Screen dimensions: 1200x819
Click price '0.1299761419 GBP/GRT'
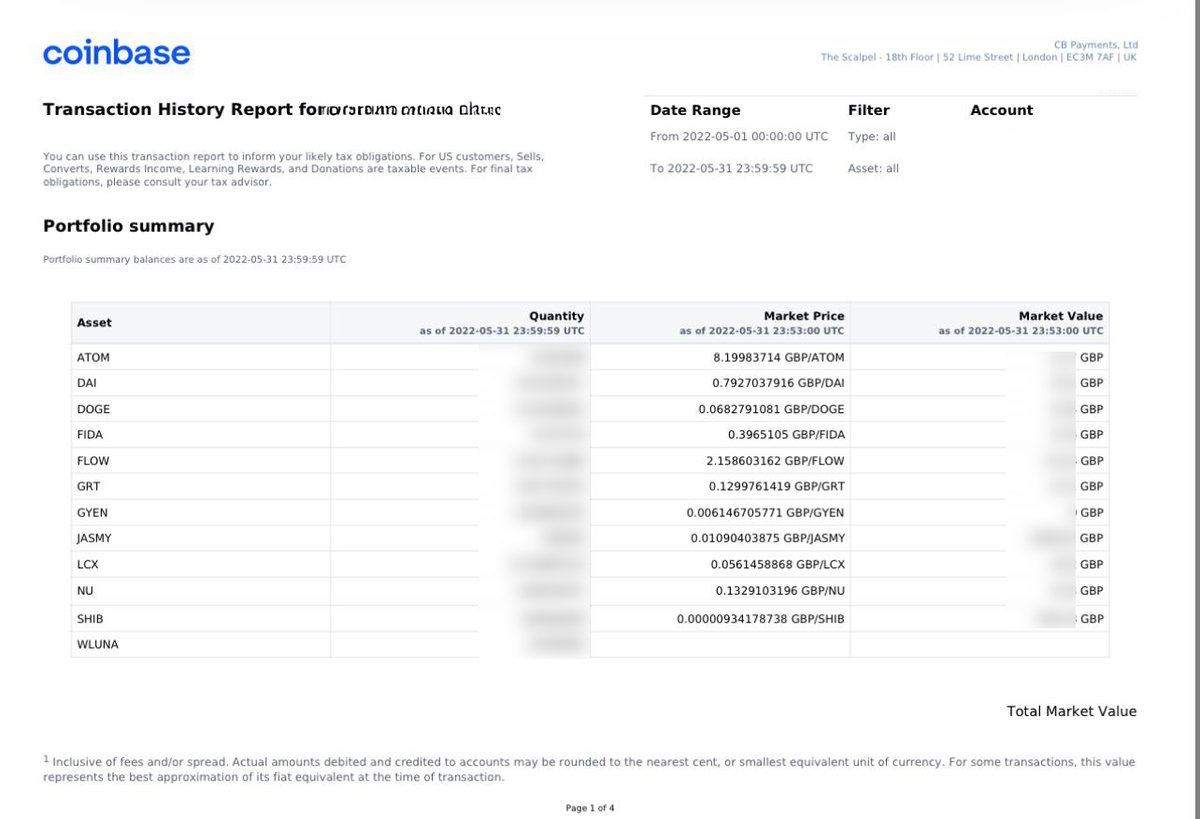pyautogui.click(x=777, y=486)
